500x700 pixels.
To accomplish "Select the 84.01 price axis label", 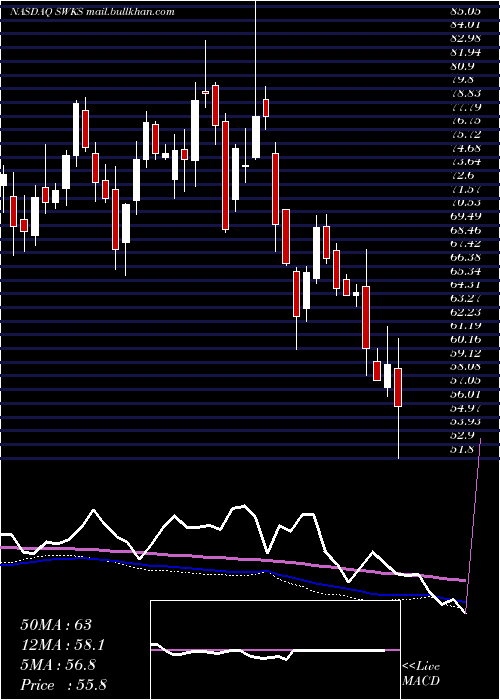I will pyautogui.click(x=466, y=25).
